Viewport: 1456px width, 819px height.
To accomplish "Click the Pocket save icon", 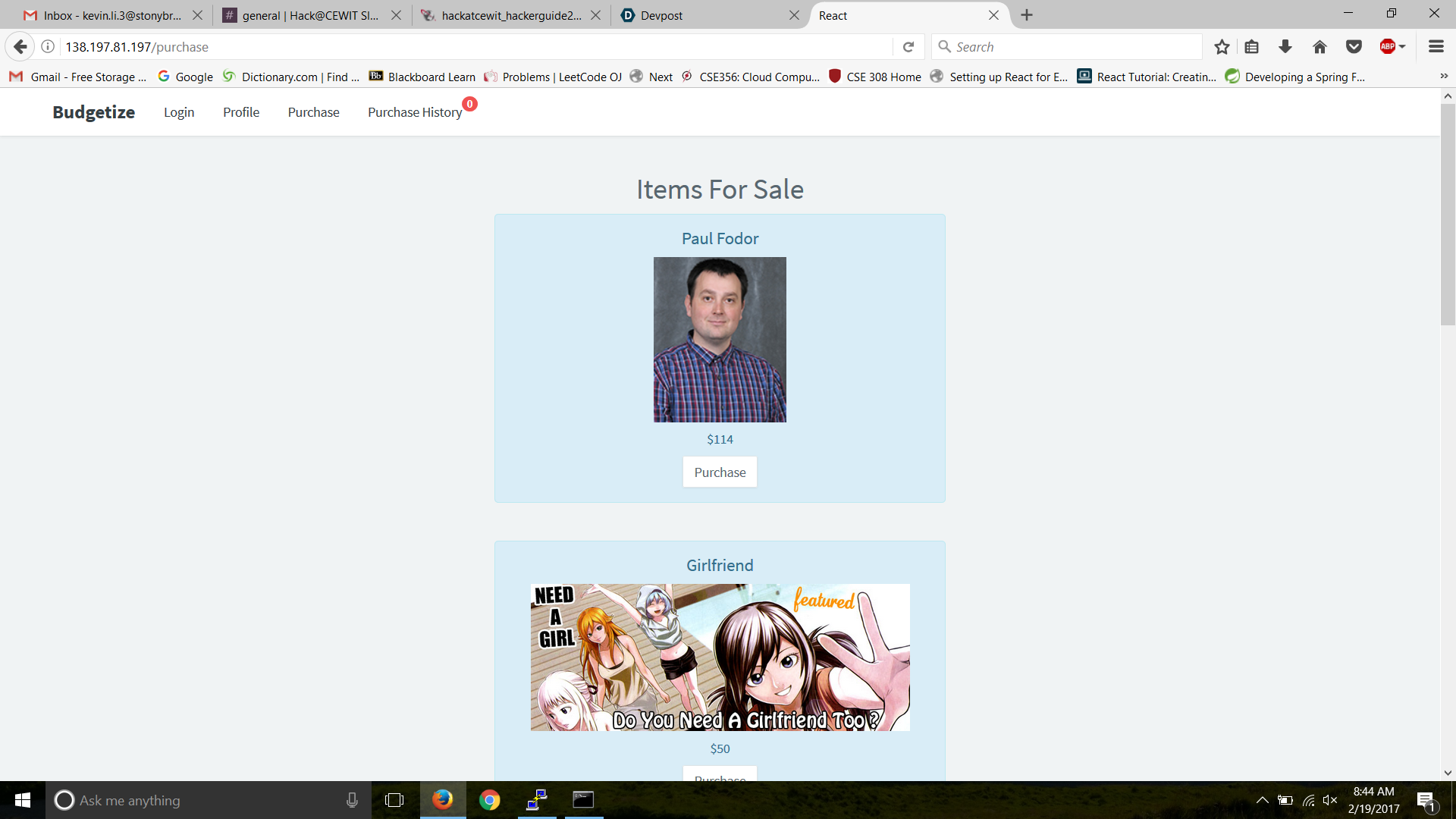I will (x=1354, y=47).
